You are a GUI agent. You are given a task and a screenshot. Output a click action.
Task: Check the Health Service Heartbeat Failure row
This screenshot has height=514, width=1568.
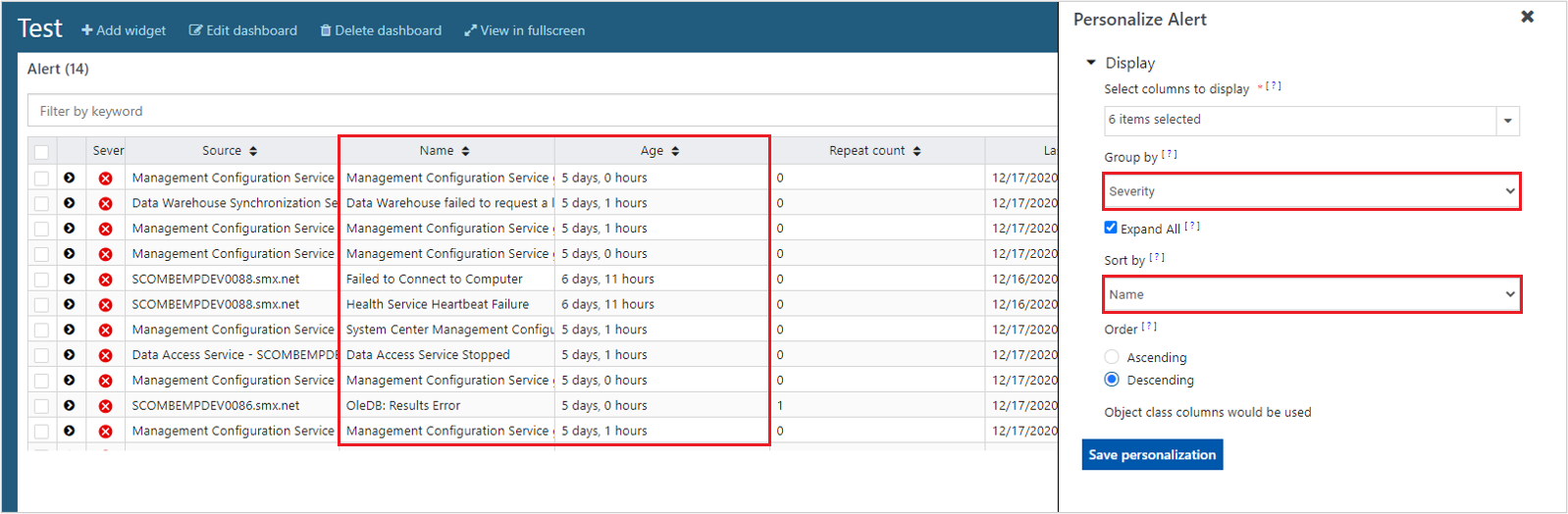click(x=41, y=305)
